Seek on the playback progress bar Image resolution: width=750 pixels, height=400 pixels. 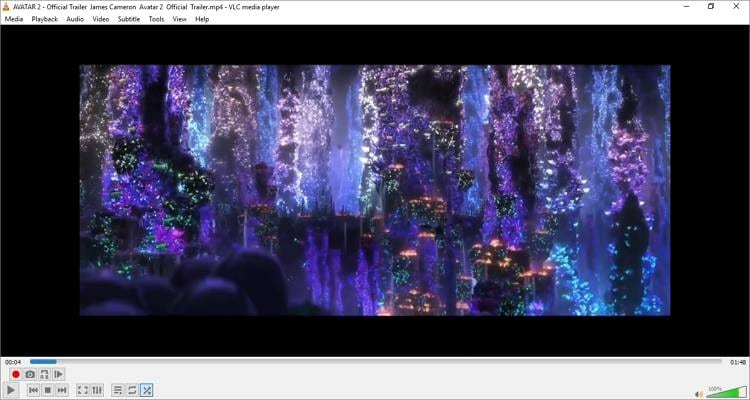click(375, 362)
